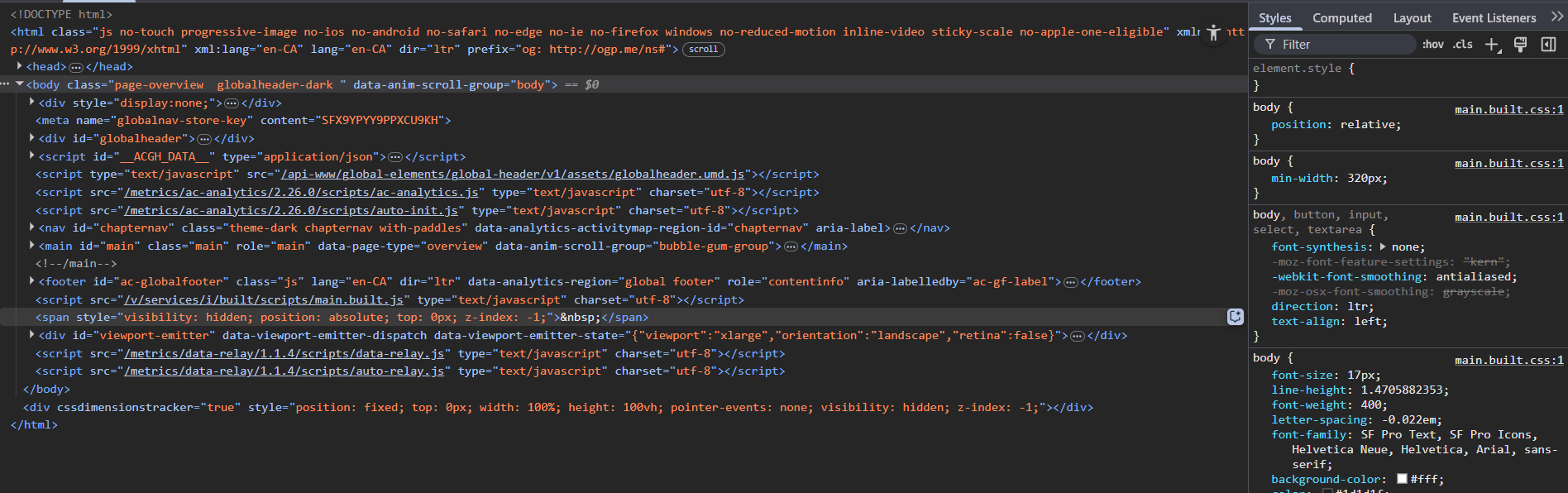This screenshot has width=1568, height=493.
Task: Click the New Style Rule plus icon
Action: (1491, 45)
